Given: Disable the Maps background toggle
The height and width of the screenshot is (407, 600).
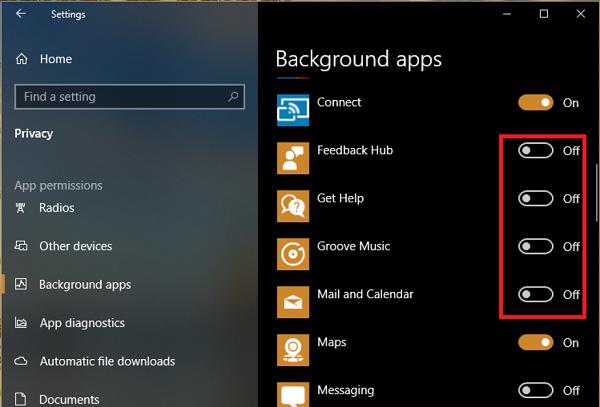Looking at the screenshot, I should (x=536, y=342).
